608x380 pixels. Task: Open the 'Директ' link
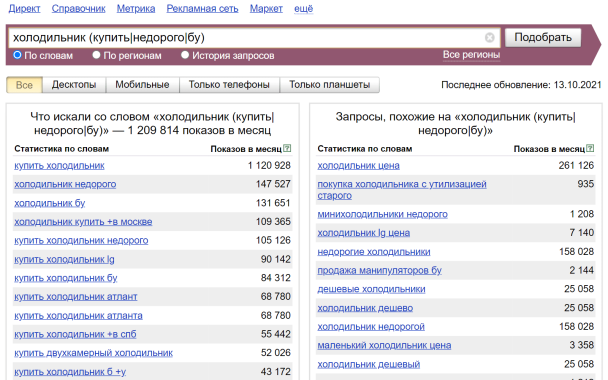[24, 9]
